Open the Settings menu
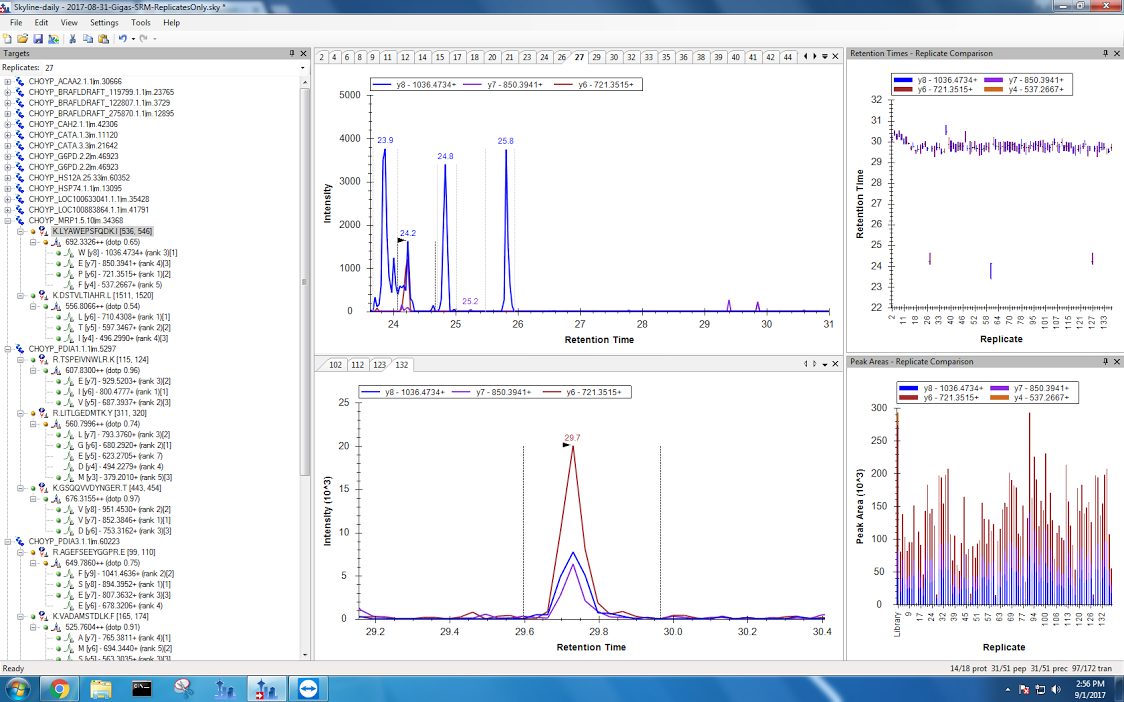Screen dimensions: 1124x702 tap(104, 22)
